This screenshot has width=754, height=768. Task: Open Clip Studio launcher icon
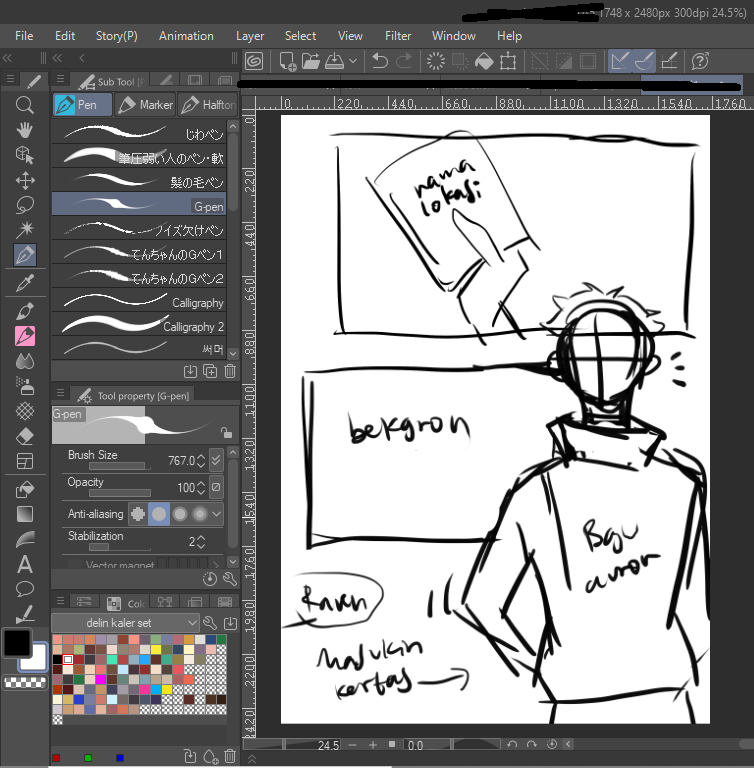coord(254,61)
